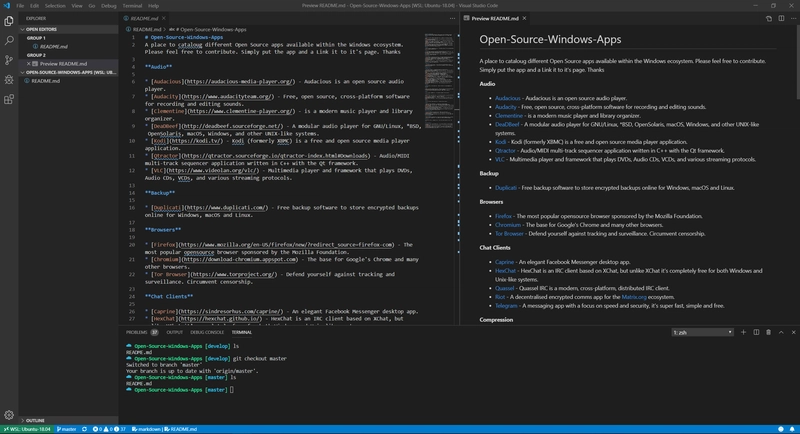The image size is (800, 434).
Task: Split the terminal panel
Action: coord(756,333)
